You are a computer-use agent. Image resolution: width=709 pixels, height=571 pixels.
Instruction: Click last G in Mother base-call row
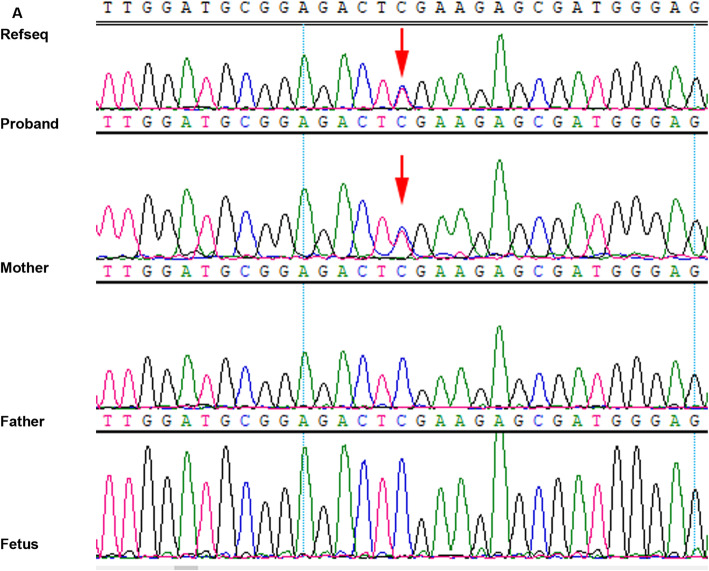click(695, 271)
